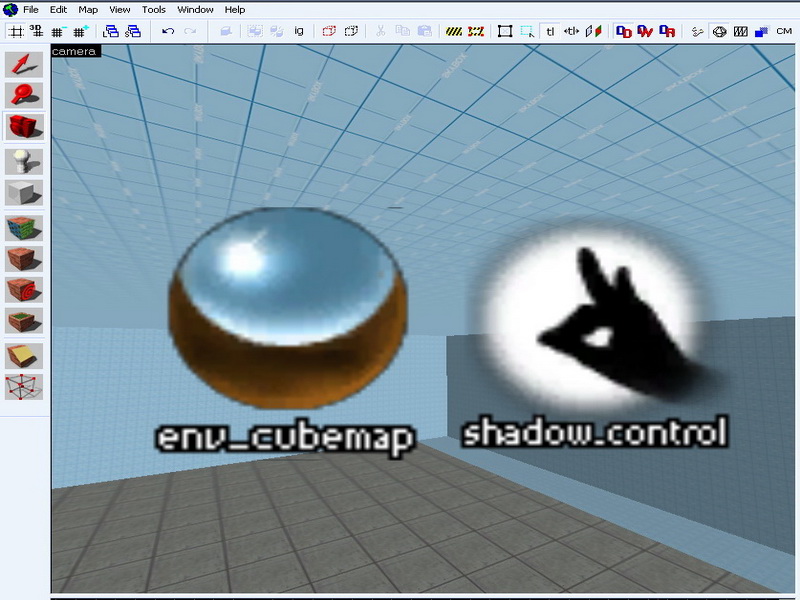
Task: Activate the Magnify tool
Action: (24, 96)
